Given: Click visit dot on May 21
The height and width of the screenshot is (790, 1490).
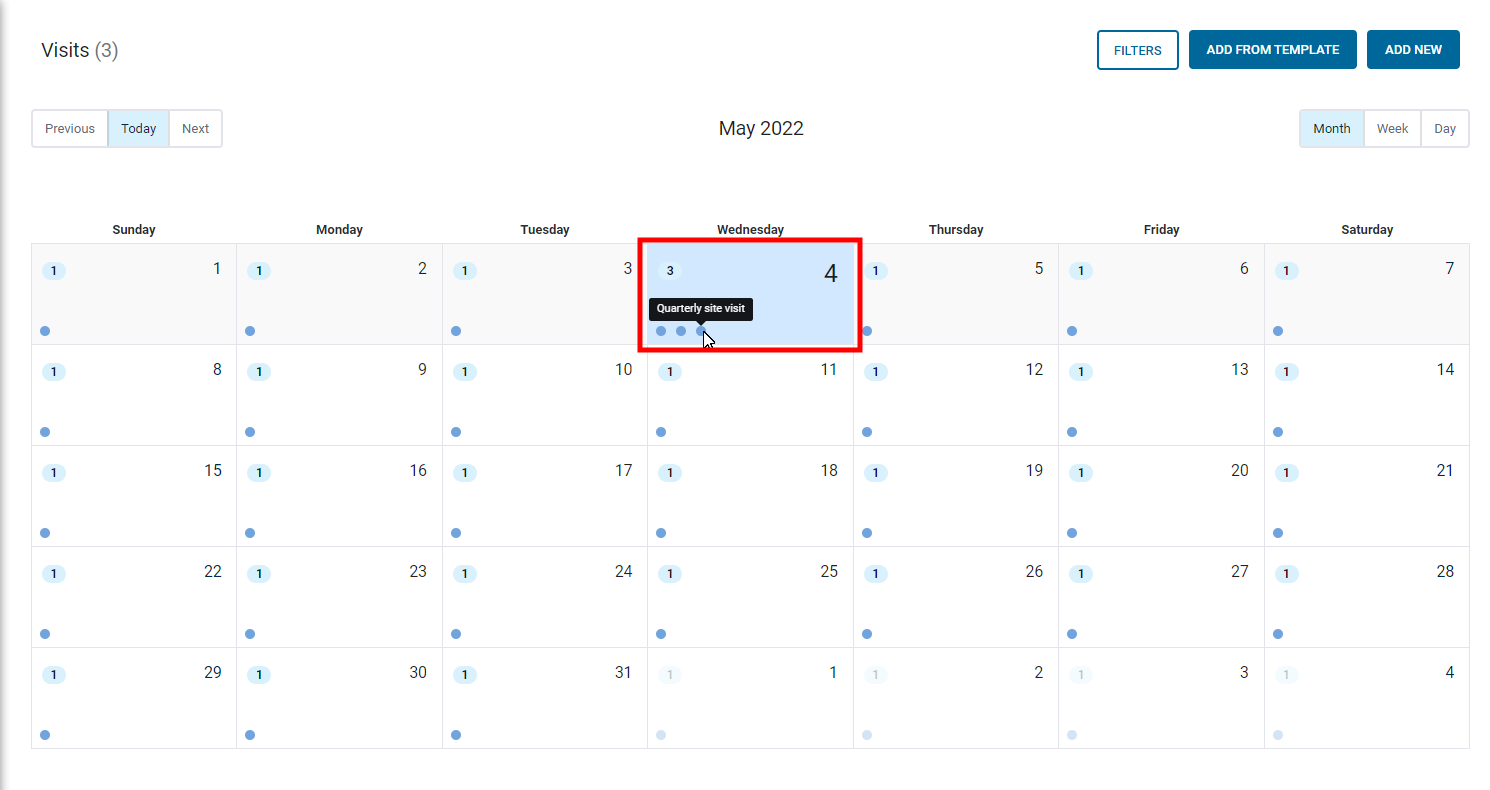Looking at the screenshot, I should pos(1278,533).
